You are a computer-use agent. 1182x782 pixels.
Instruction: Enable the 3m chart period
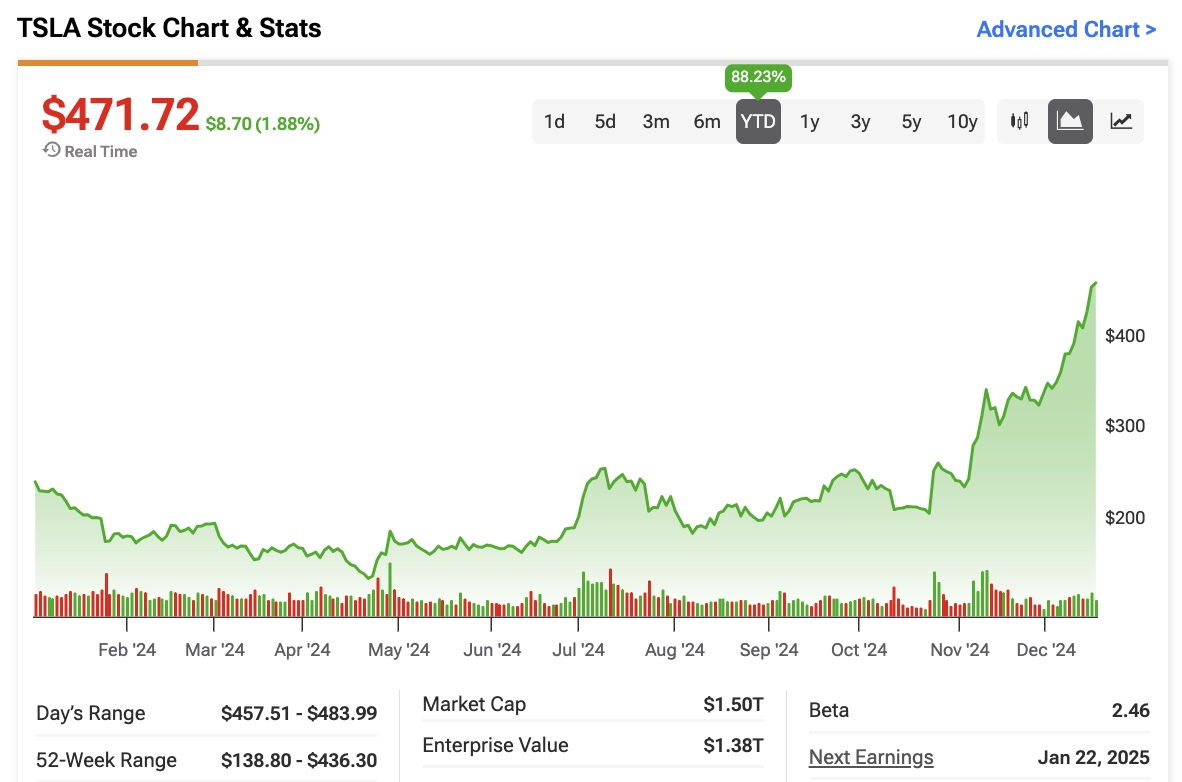(x=656, y=121)
